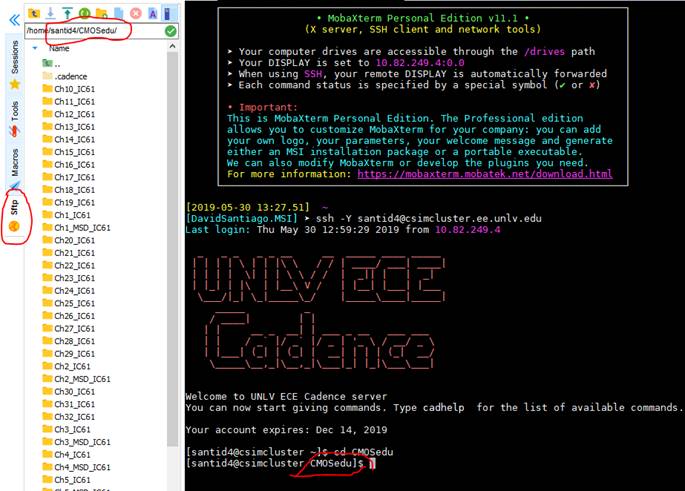Select the Ch22_IC61 folder
The image size is (685, 491).
(x=69, y=266)
